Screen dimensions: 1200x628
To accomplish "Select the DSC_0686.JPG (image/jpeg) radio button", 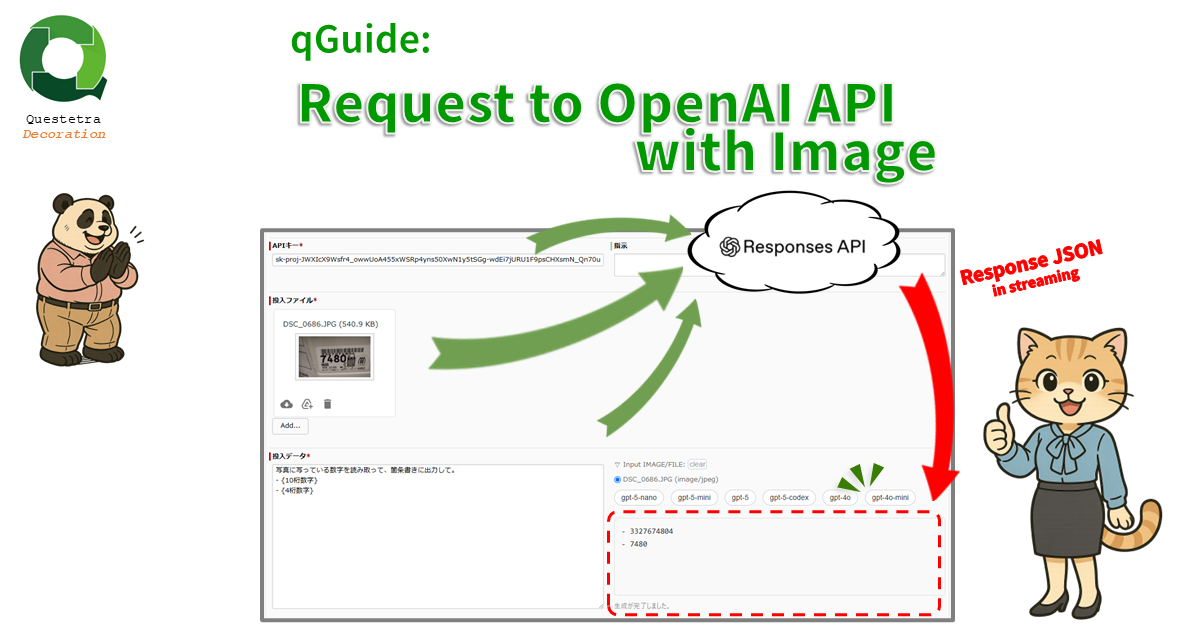I will coord(619,479).
